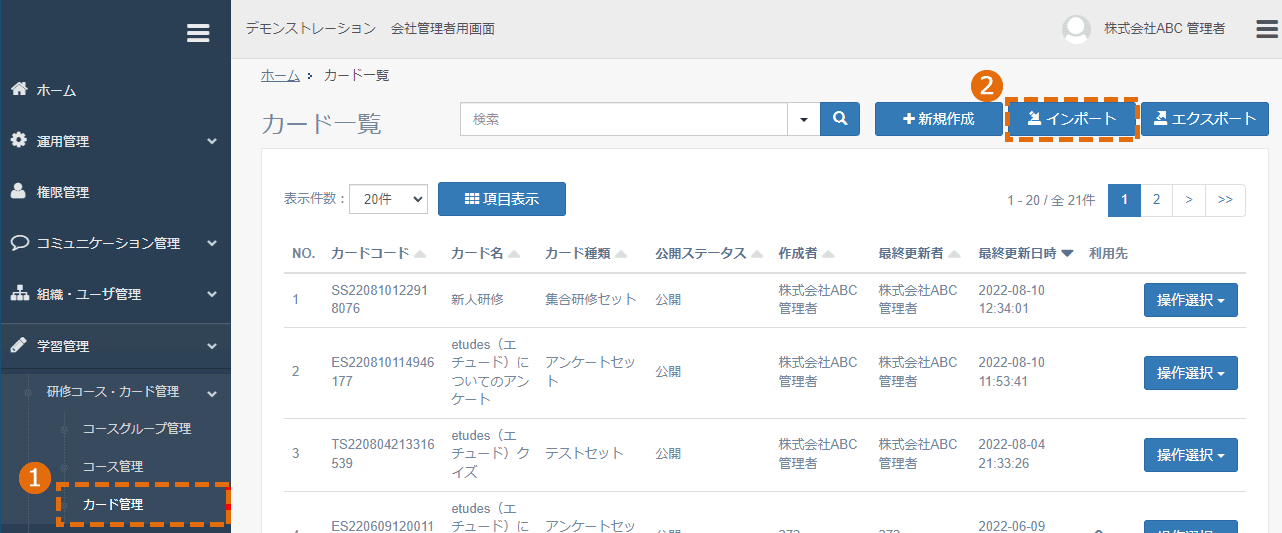
Task: Click the 運用管理 gear icon
Action: click(19, 140)
